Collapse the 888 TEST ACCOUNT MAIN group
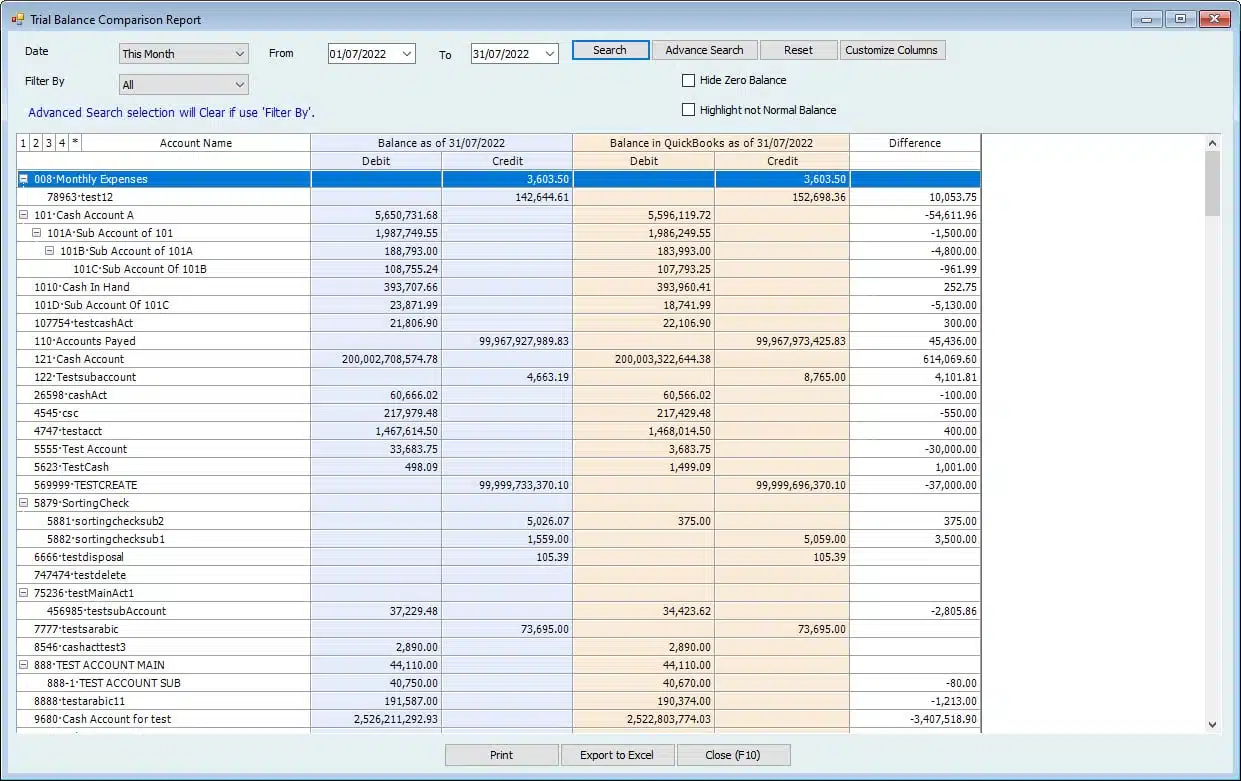 click(x=24, y=665)
